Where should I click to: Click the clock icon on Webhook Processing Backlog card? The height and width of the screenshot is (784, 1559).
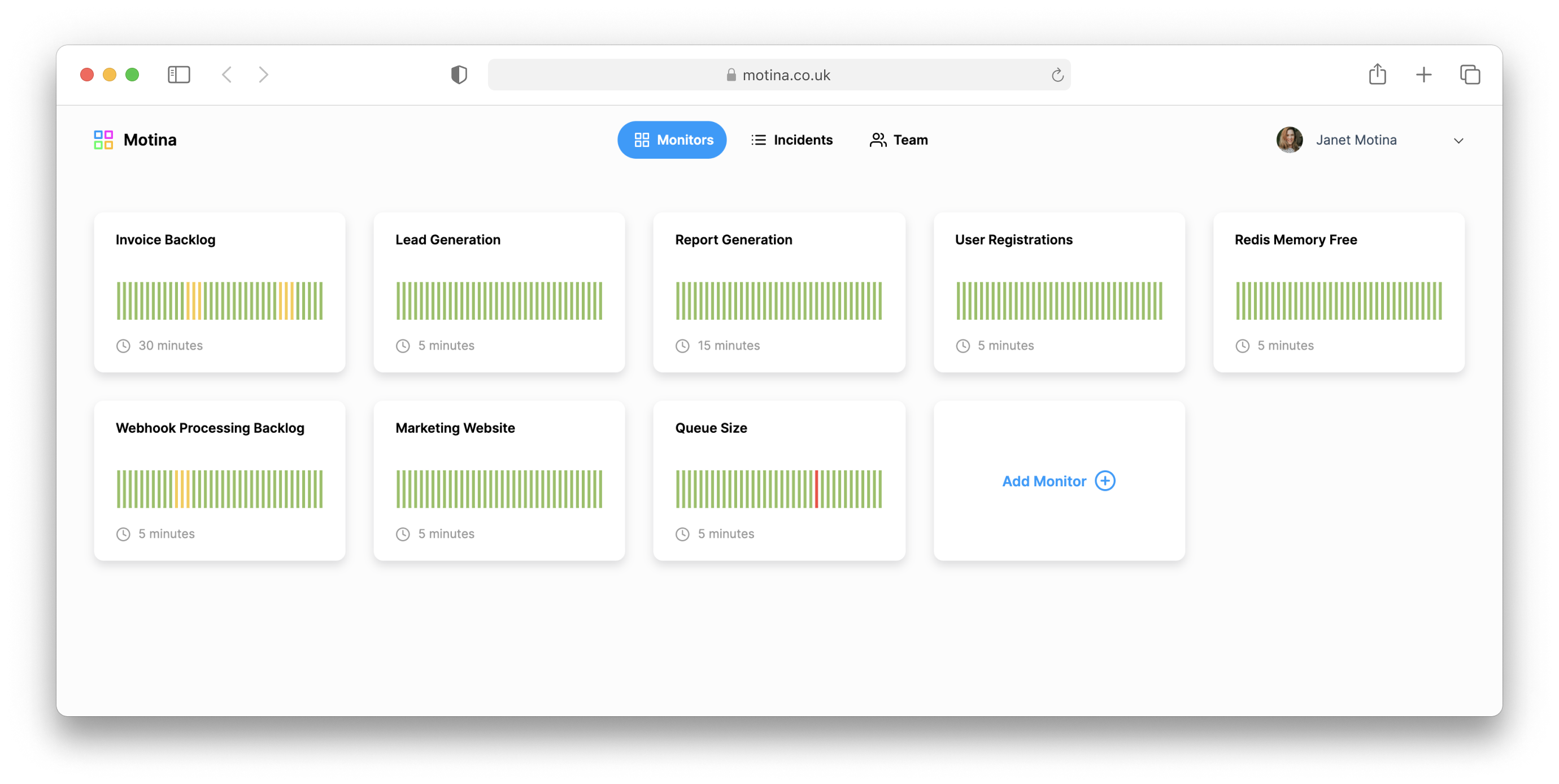click(124, 534)
